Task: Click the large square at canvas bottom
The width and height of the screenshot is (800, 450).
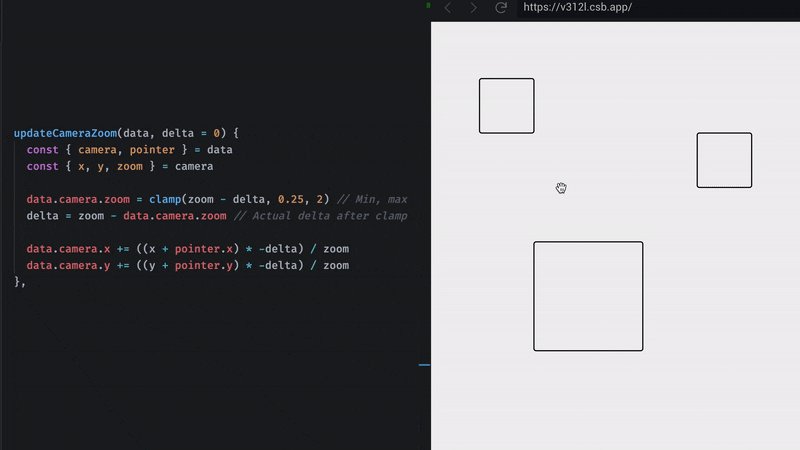Action: coord(588,296)
